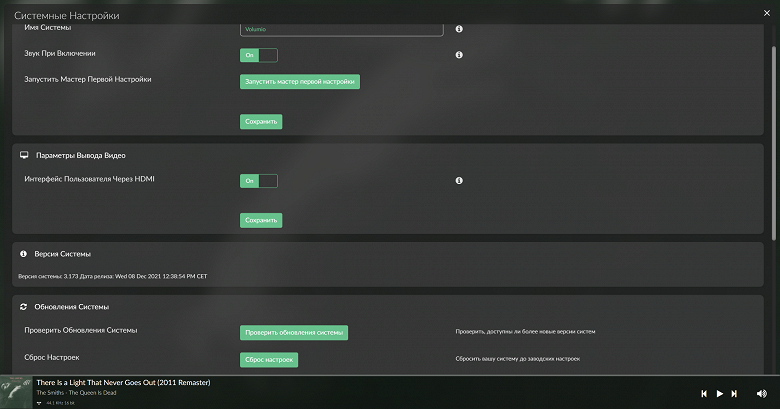Click the song title There Is a Light

pyautogui.click(x=123, y=383)
